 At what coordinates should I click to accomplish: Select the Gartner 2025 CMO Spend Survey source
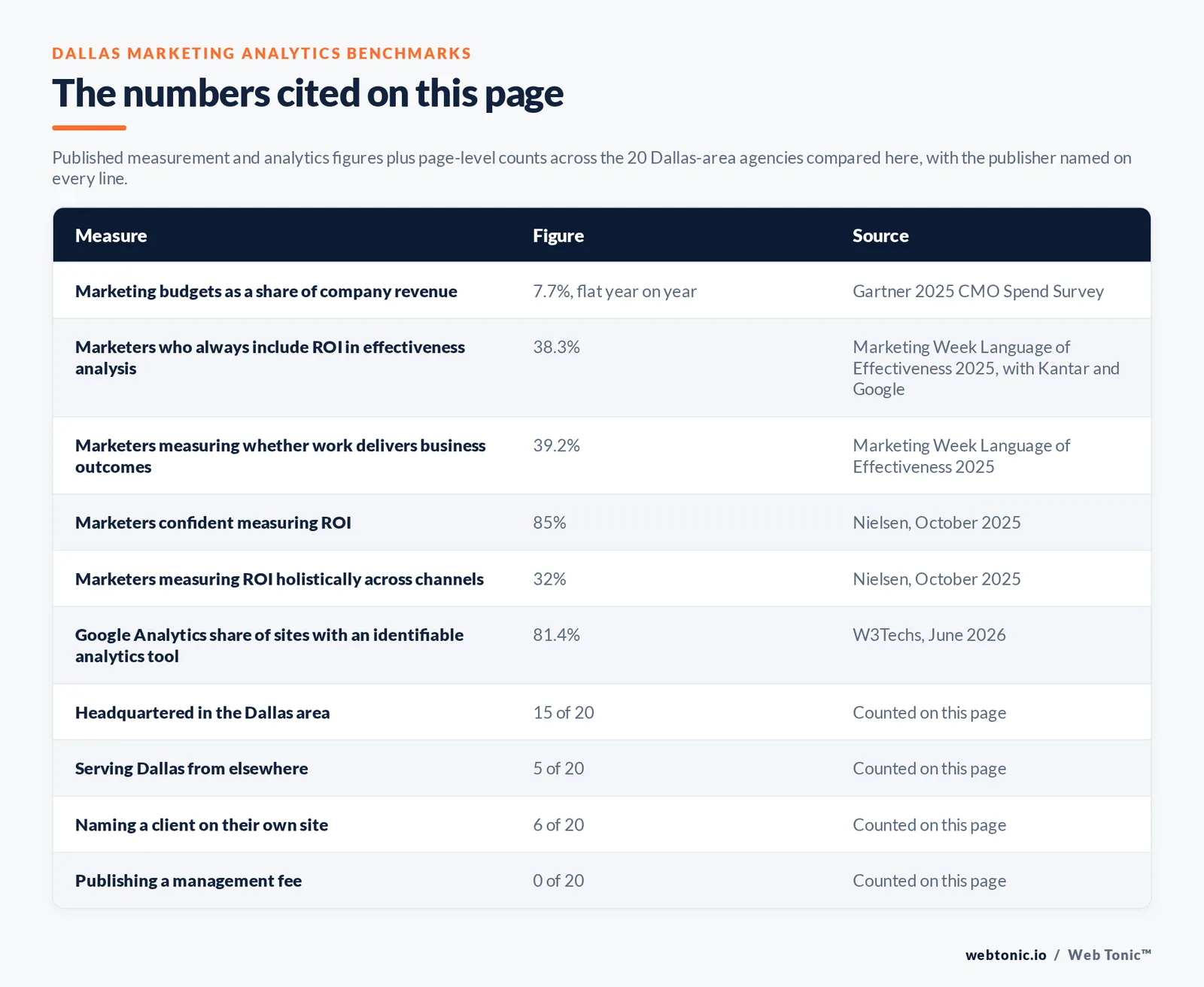(x=977, y=291)
